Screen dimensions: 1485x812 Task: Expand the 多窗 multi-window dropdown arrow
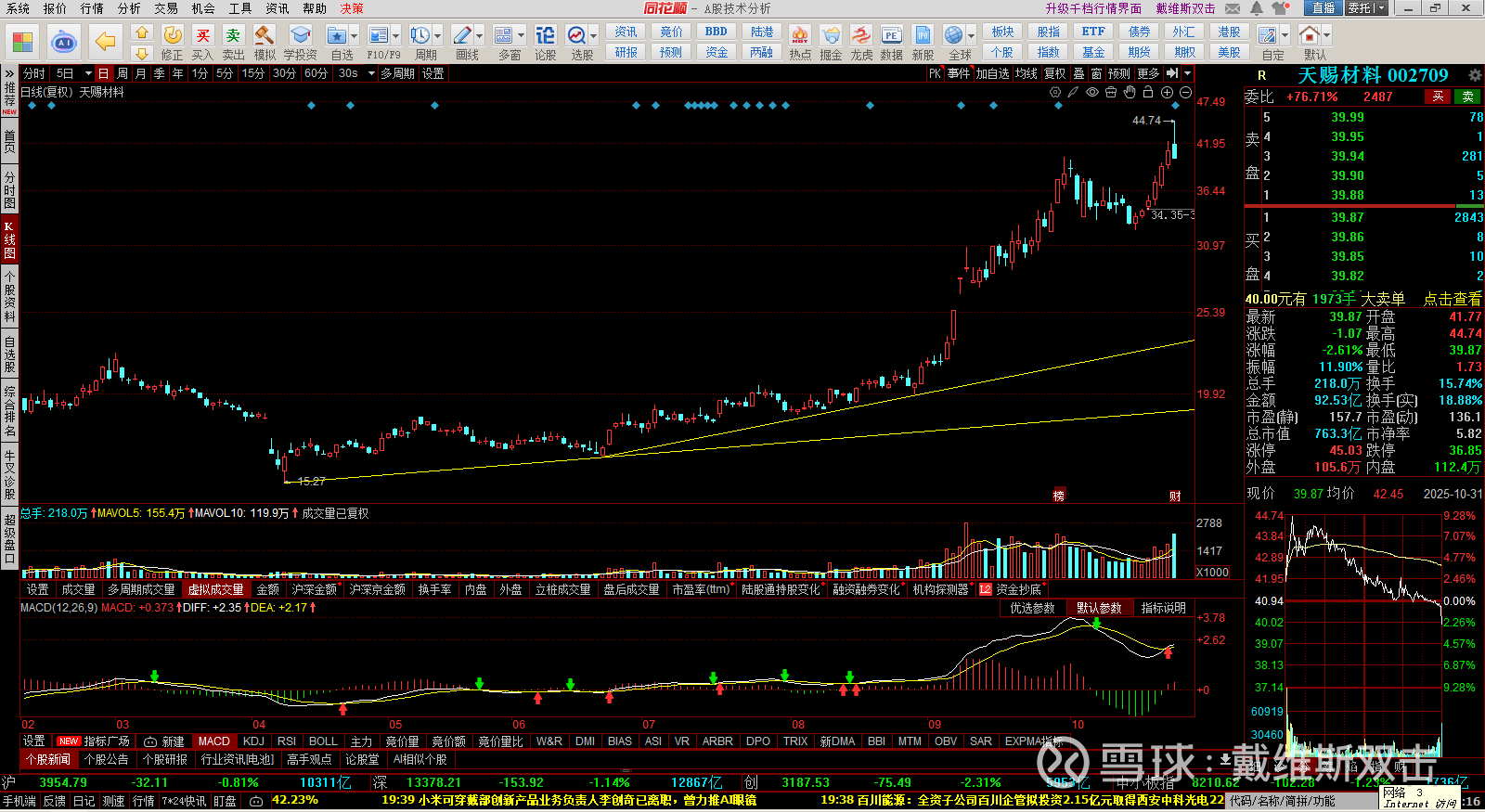click(x=522, y=36)
